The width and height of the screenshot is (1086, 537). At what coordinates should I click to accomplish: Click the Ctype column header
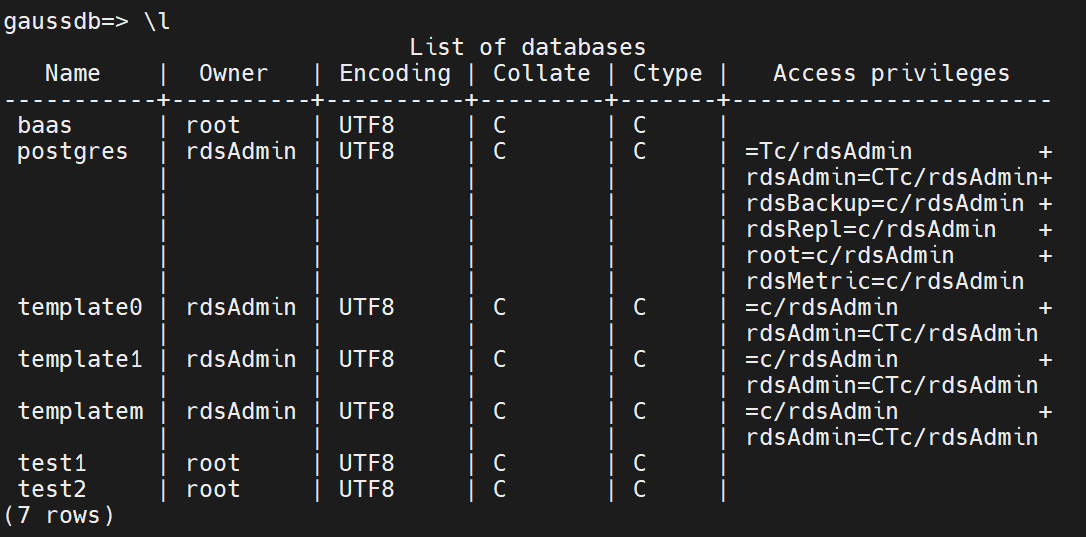pos(667,73)
